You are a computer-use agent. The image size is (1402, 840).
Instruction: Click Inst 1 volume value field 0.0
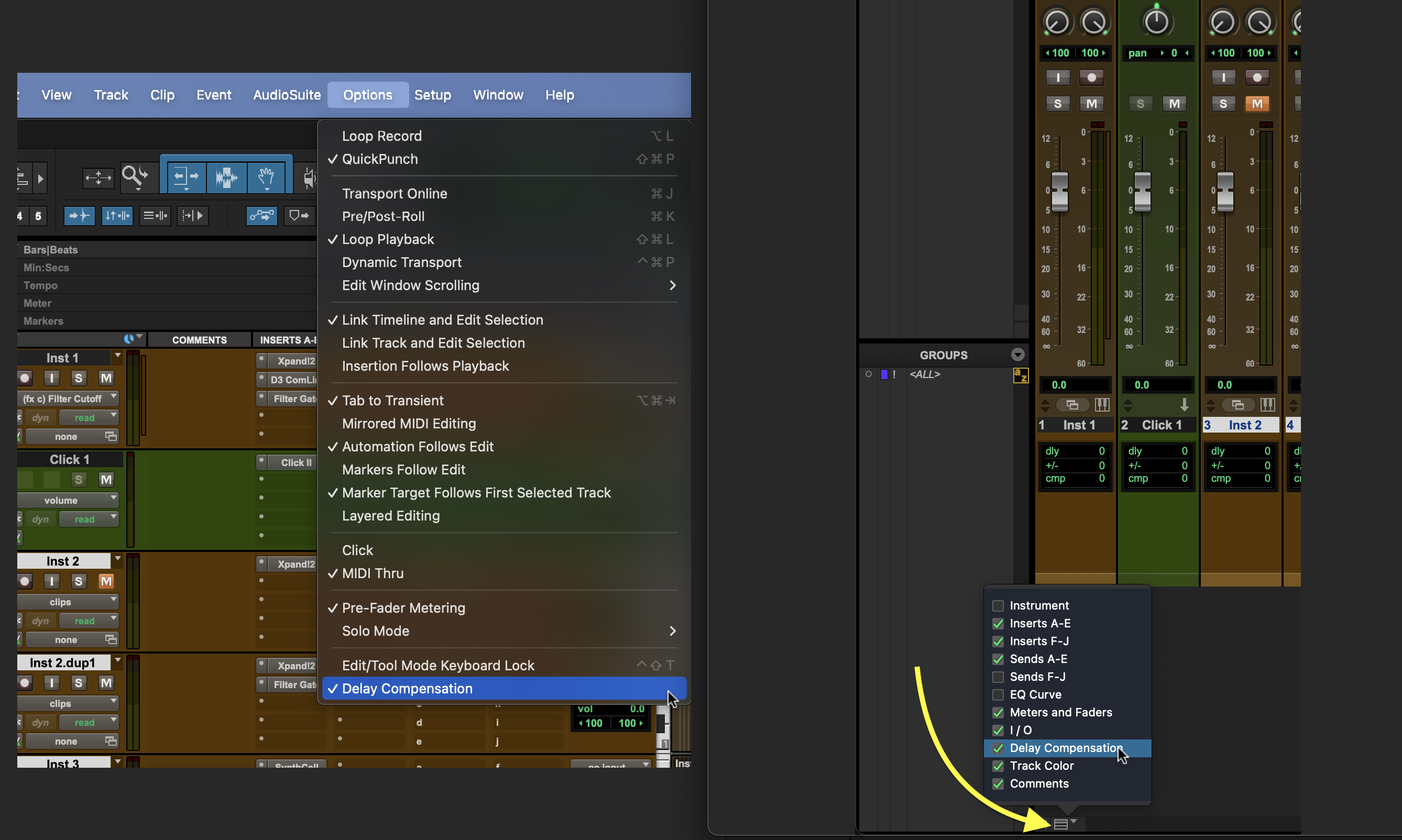(x=1075, y=385)
